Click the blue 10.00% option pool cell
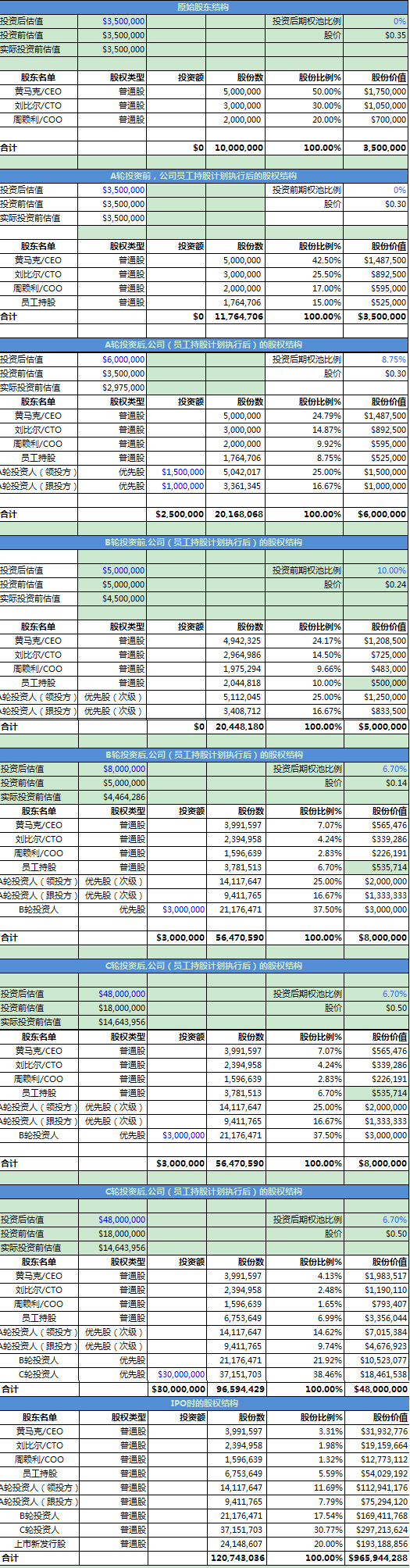This screenshot has height=1568, width=410. tap(376, 570)
